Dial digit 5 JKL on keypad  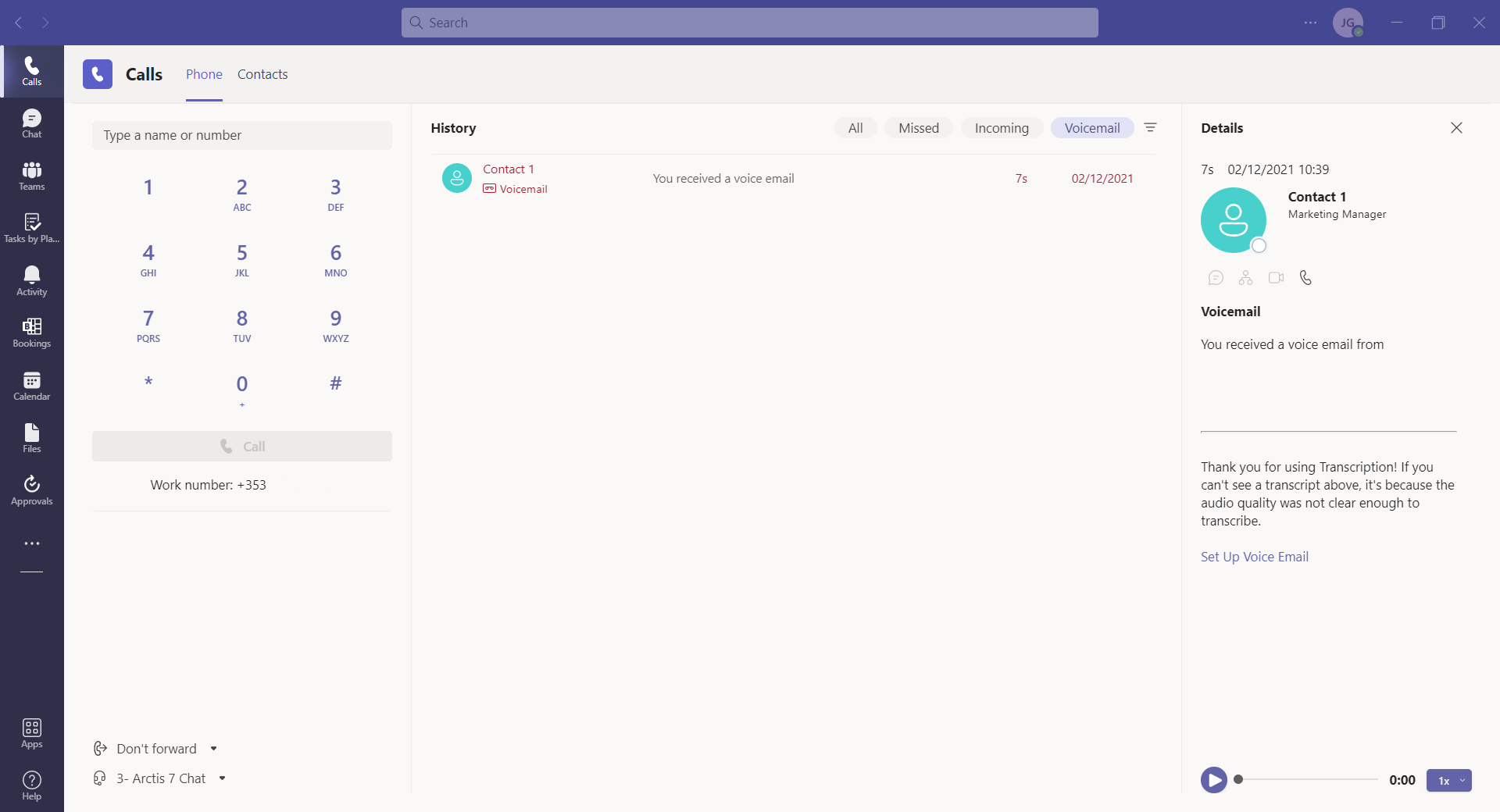(x=242, y=259)
